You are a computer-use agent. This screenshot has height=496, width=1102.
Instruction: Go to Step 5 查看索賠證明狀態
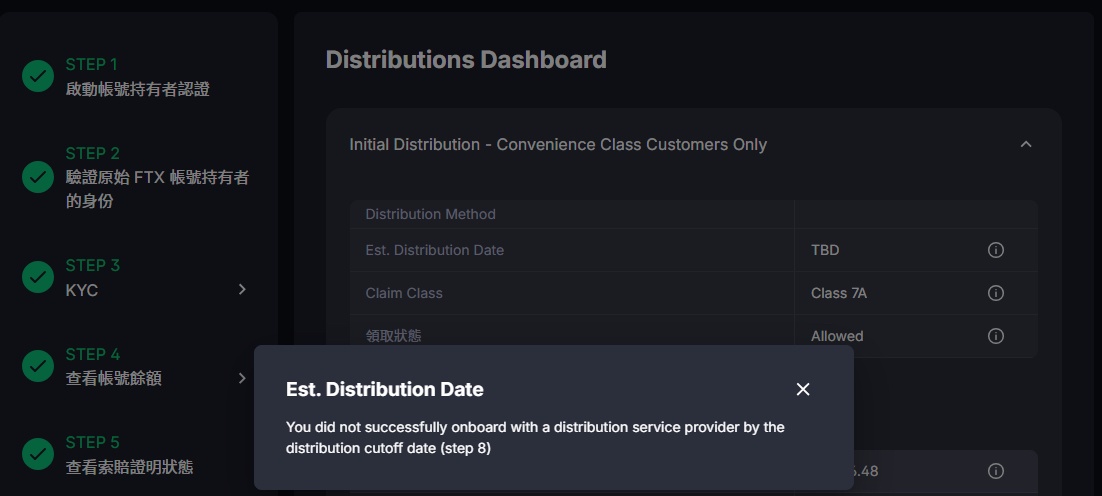point(129,466)
